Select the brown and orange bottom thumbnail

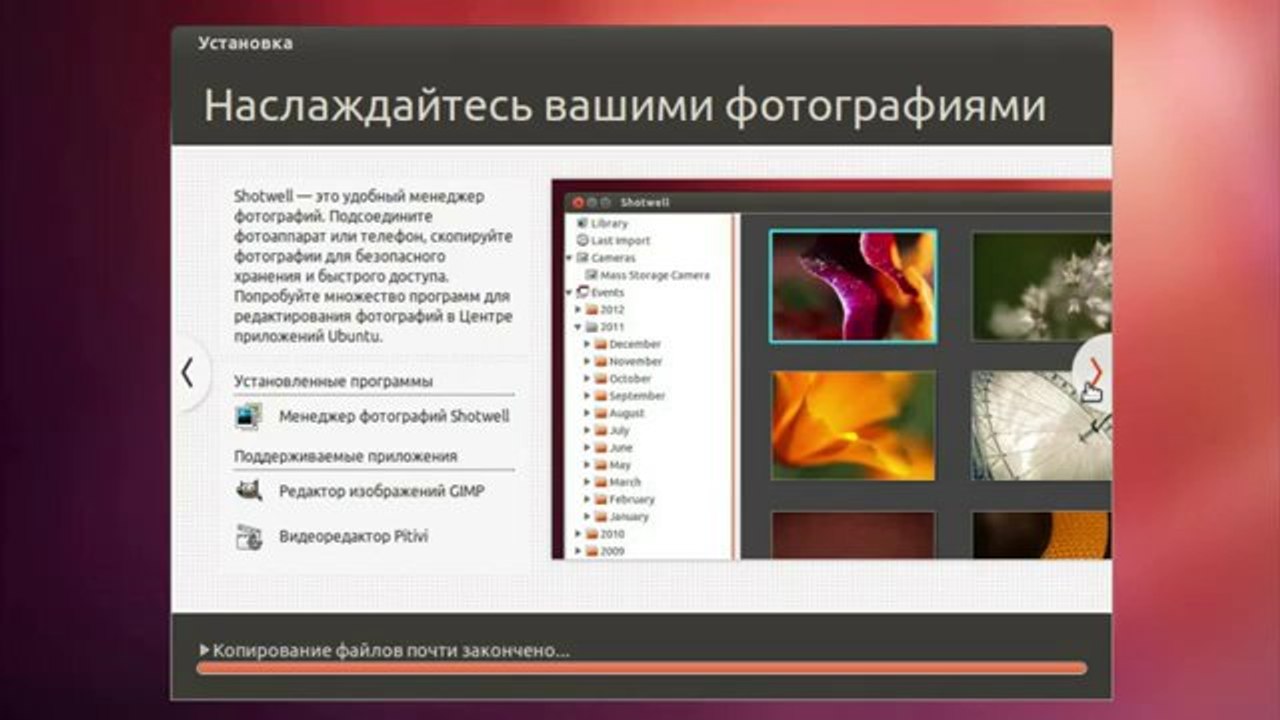tap(1041, 535)
